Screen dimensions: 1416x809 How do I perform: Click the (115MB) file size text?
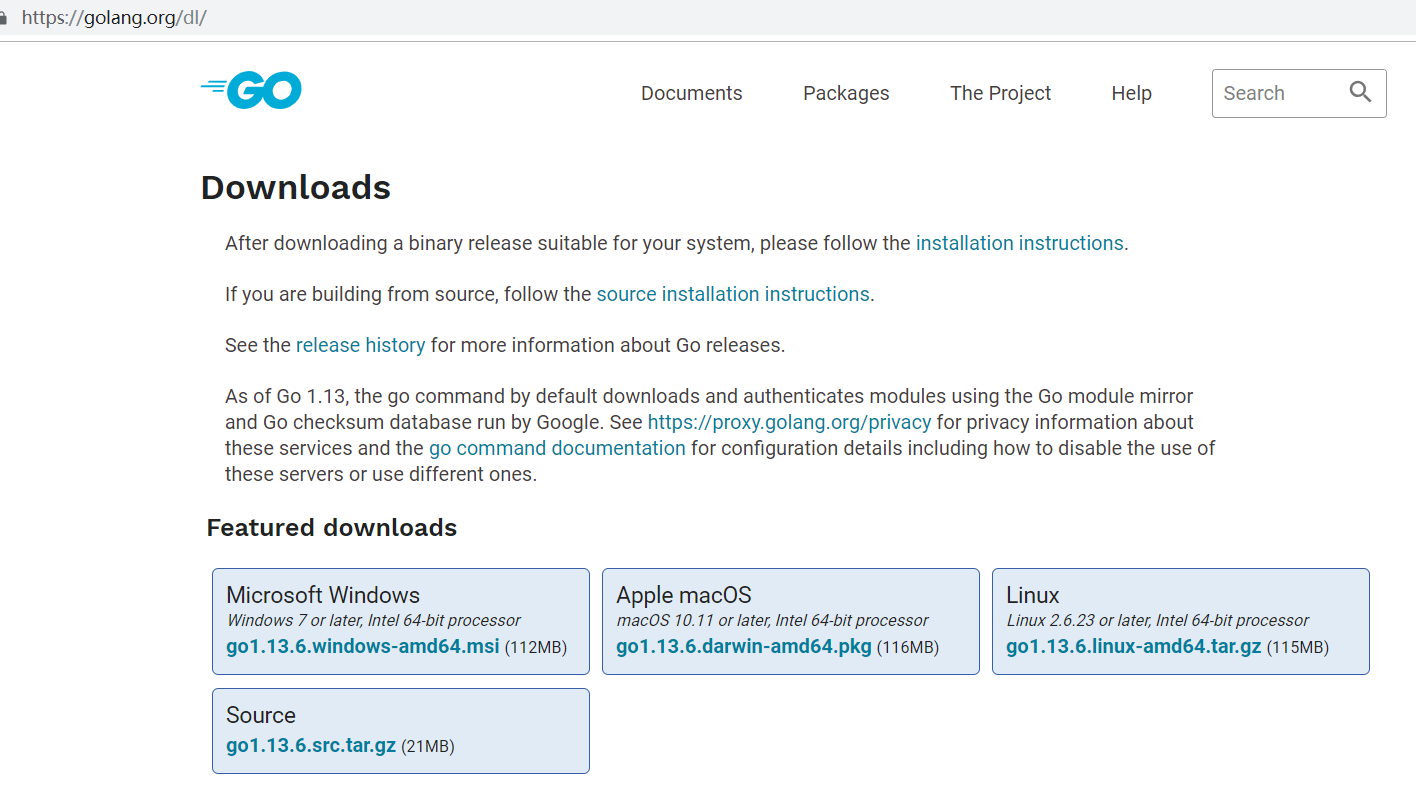pyautogui.click(x=1298, y=648)
